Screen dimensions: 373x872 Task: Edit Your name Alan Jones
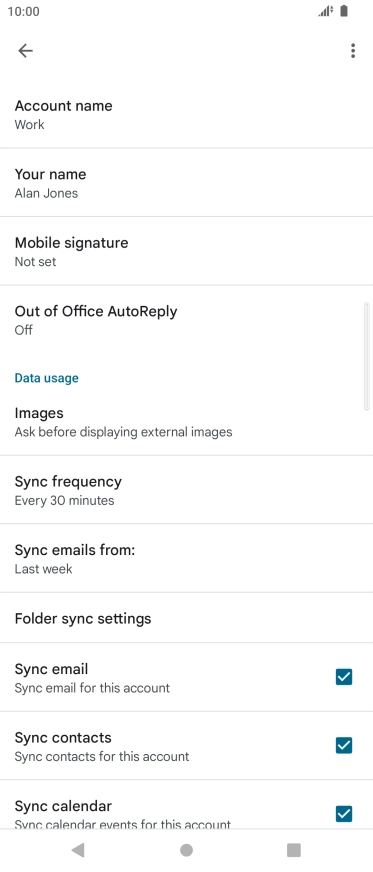[186, 183]
